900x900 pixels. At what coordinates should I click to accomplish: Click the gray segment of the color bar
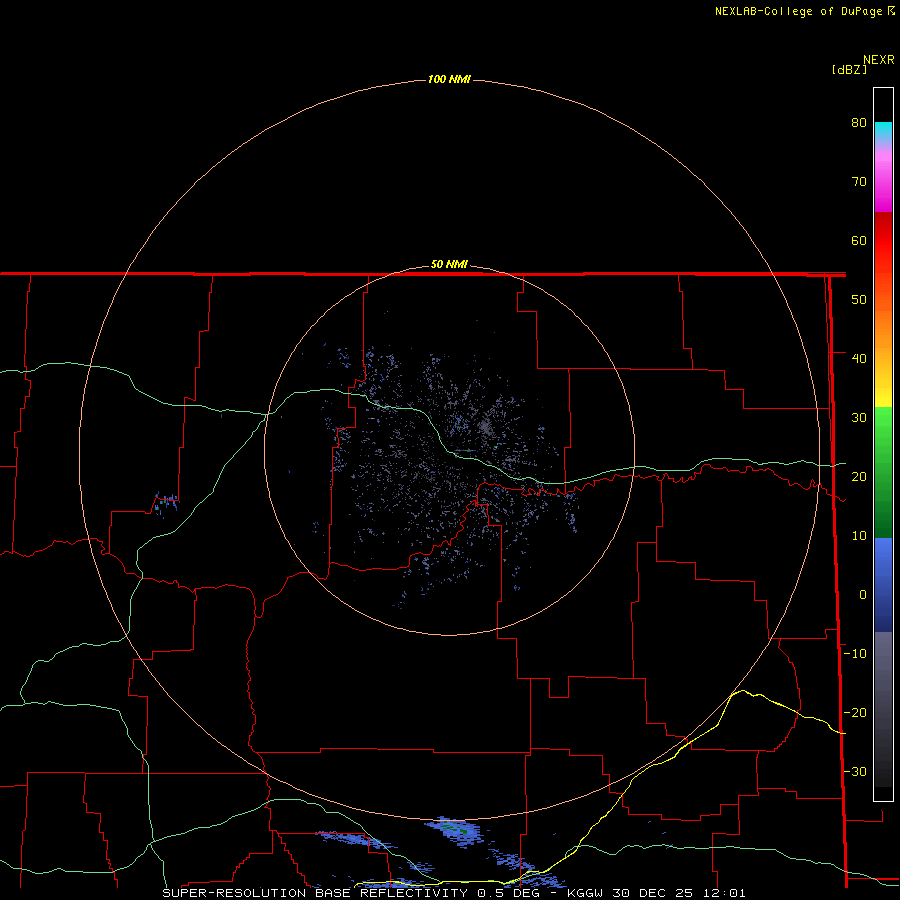[883, 709]
